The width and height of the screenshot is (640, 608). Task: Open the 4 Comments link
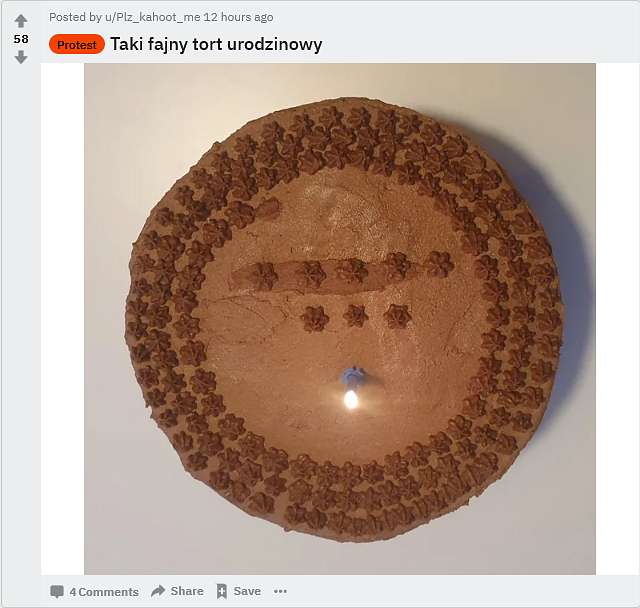click(x=104, y=592)
